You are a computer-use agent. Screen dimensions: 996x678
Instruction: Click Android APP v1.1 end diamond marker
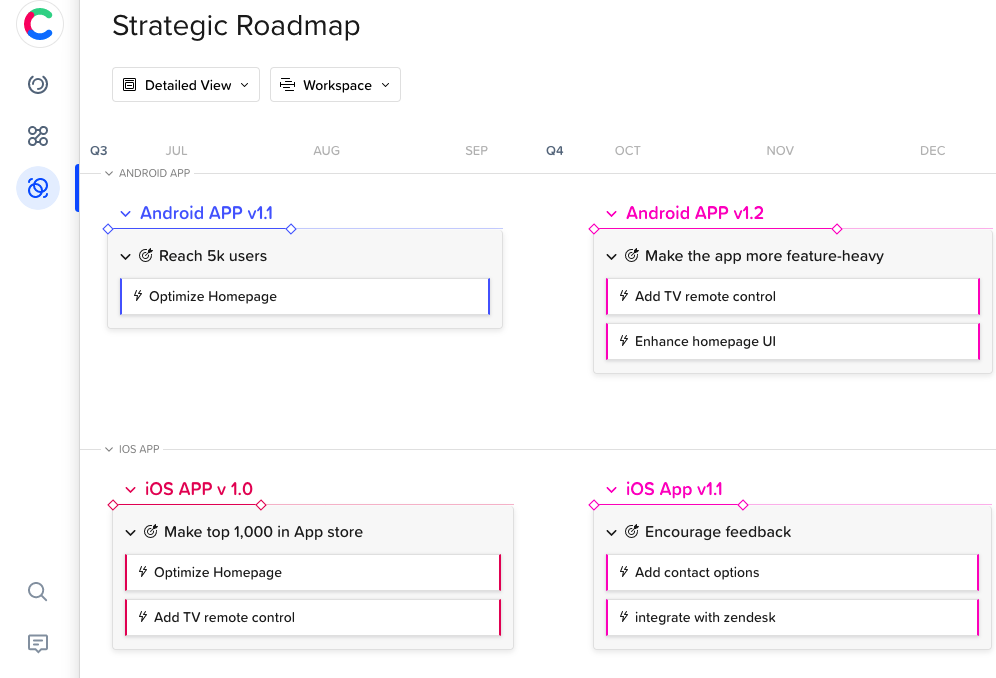(x=291, y=229)
